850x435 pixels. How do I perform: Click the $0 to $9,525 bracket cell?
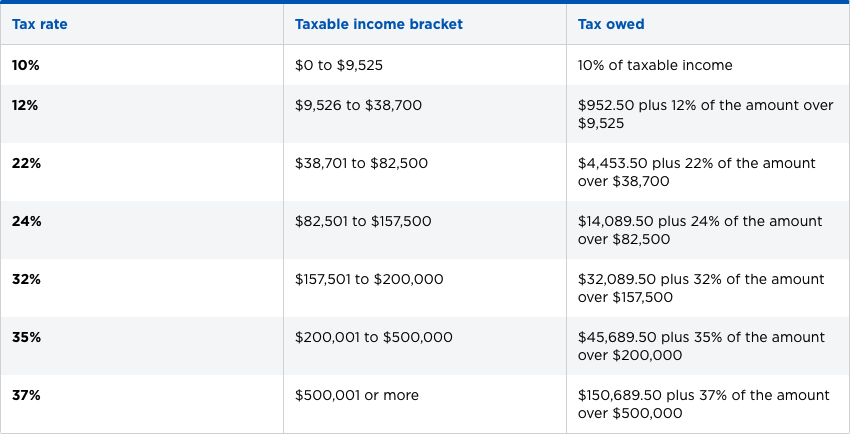(339, 65)
